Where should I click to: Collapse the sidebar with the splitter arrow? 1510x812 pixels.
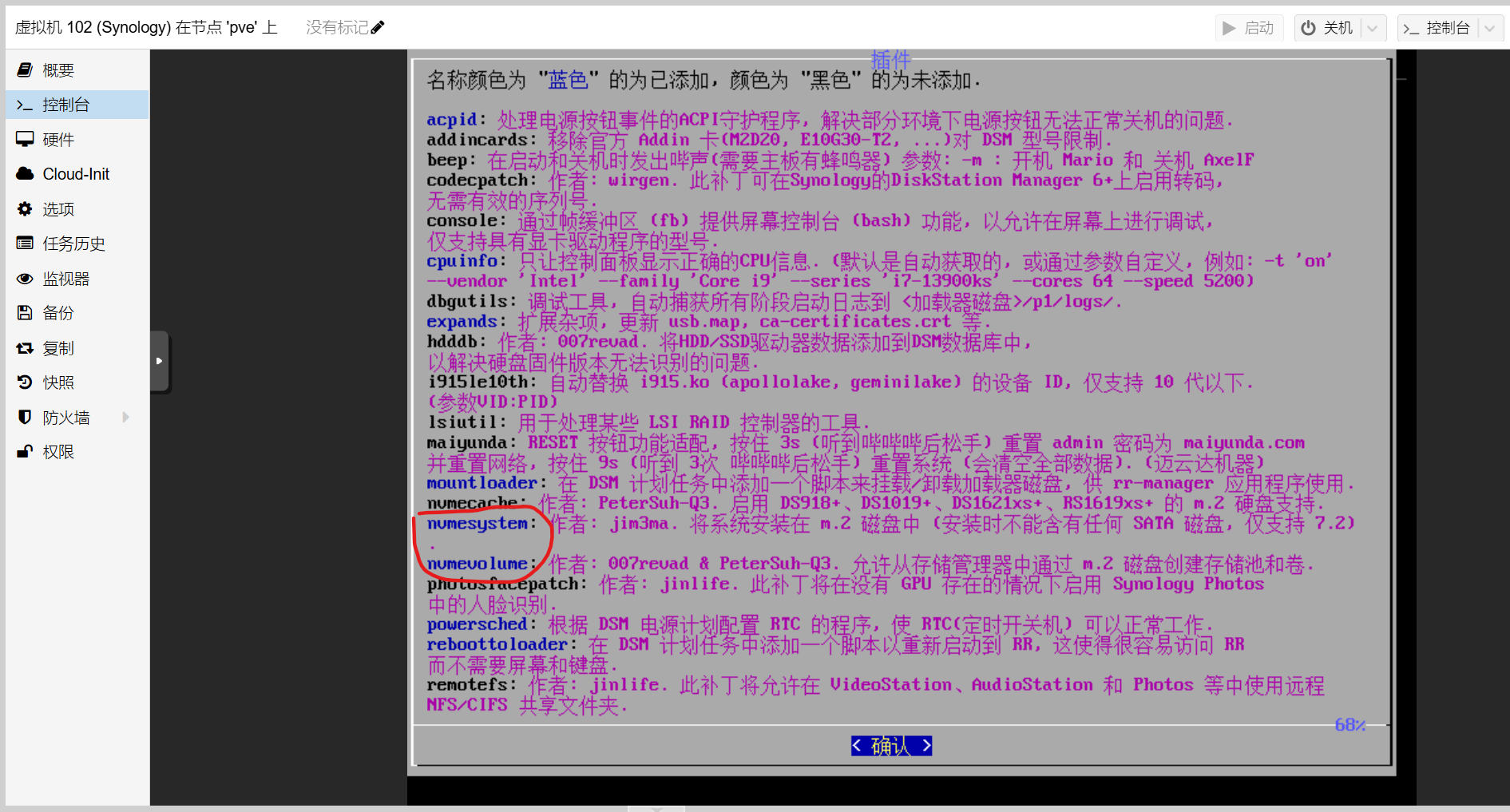coord(159,361)
